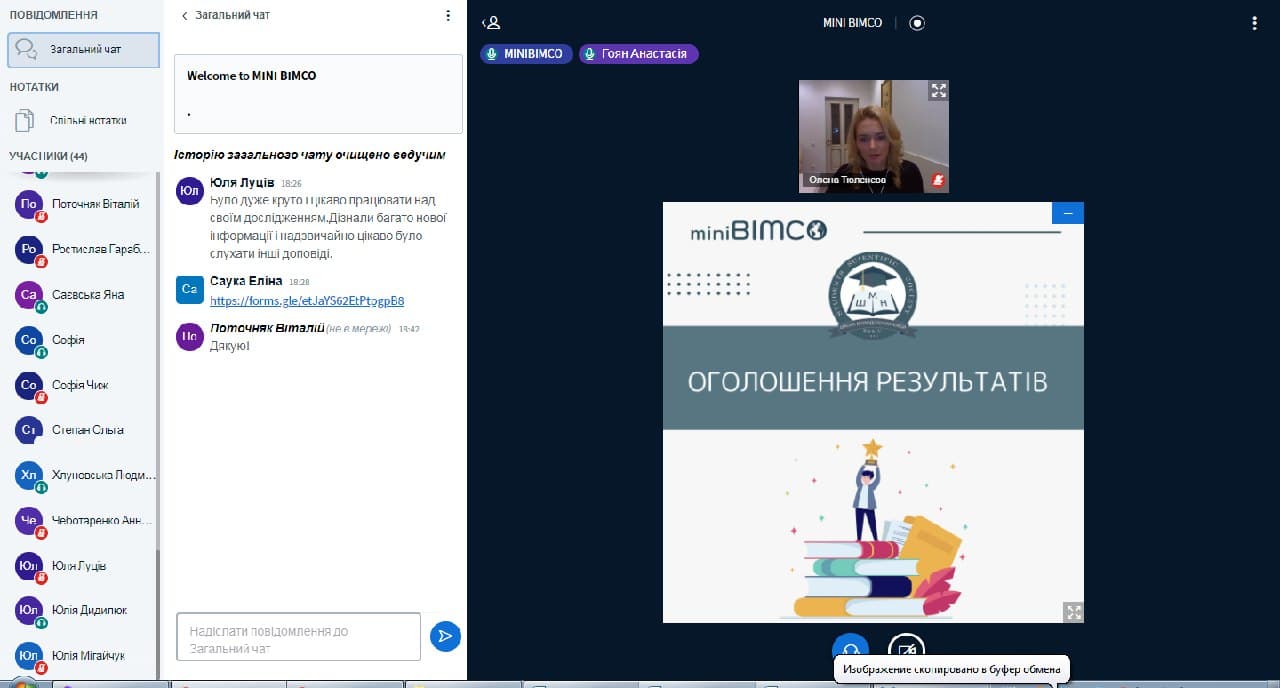Viewport: 1280px width, 688px height.
Task: Click the muted-microphone badge on the webcam
Action: (x=938, y=180)
